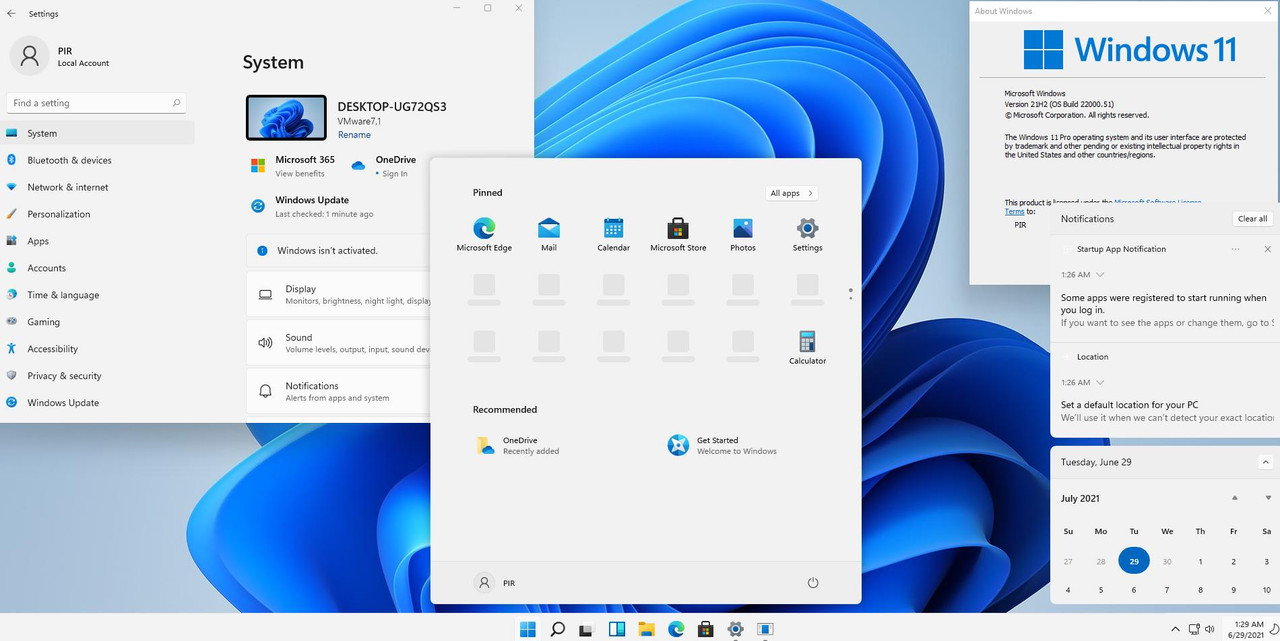Go to Windows Update in sidebar
Image resolution: width=1280 pixels, height=641 pixels.
pyautogui.click(x=98, y=403)
